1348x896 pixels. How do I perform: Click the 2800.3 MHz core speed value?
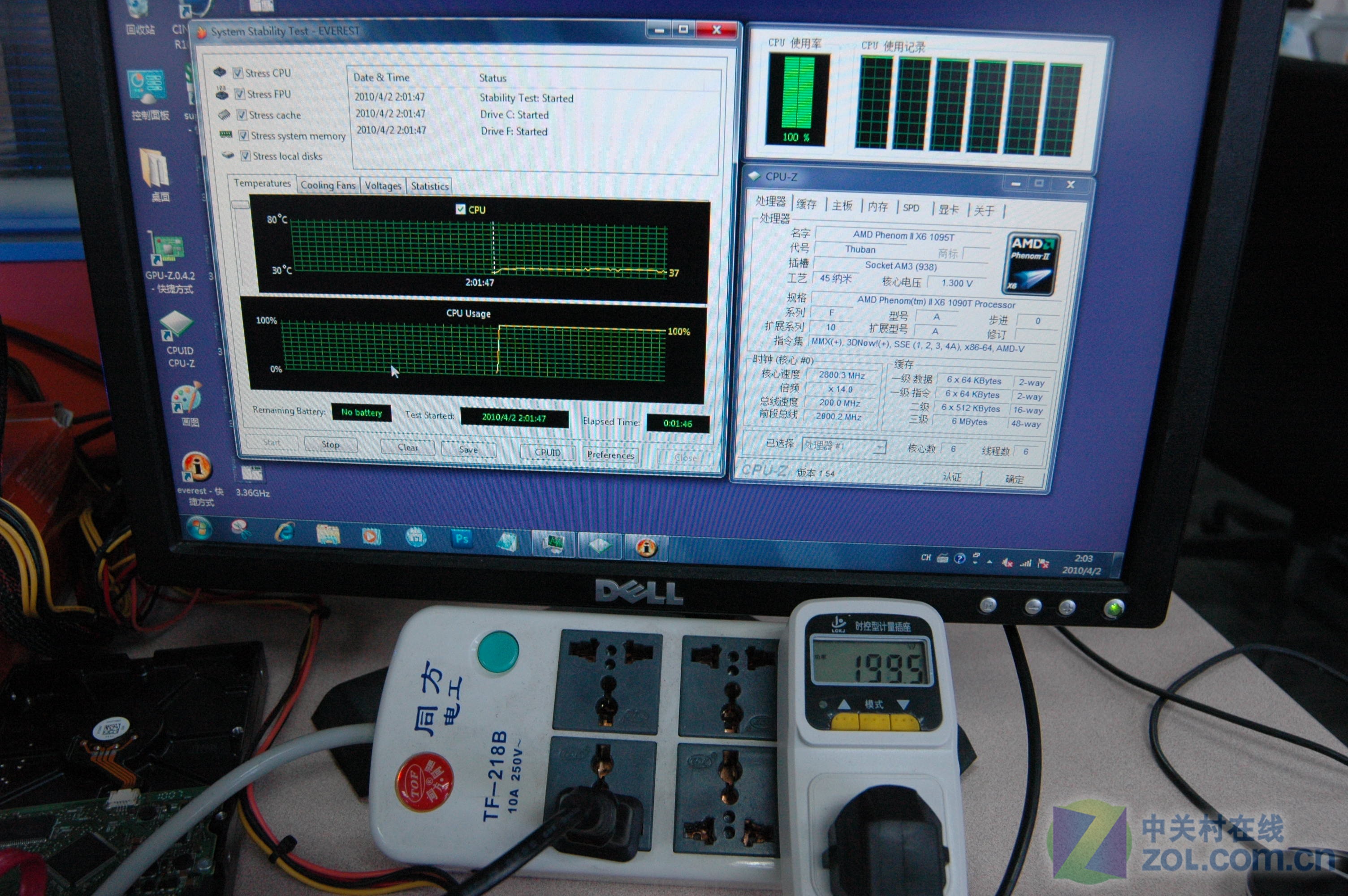(841, 375)
